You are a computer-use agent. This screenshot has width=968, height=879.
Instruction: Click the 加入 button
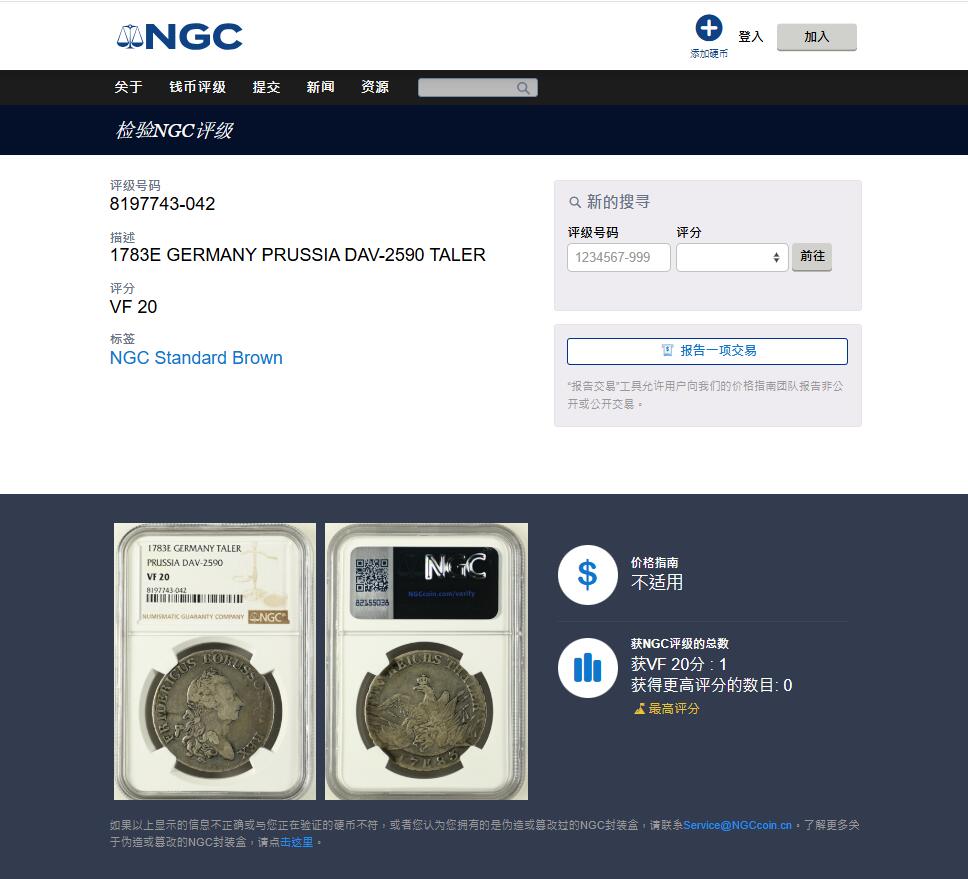pos(816,37)
